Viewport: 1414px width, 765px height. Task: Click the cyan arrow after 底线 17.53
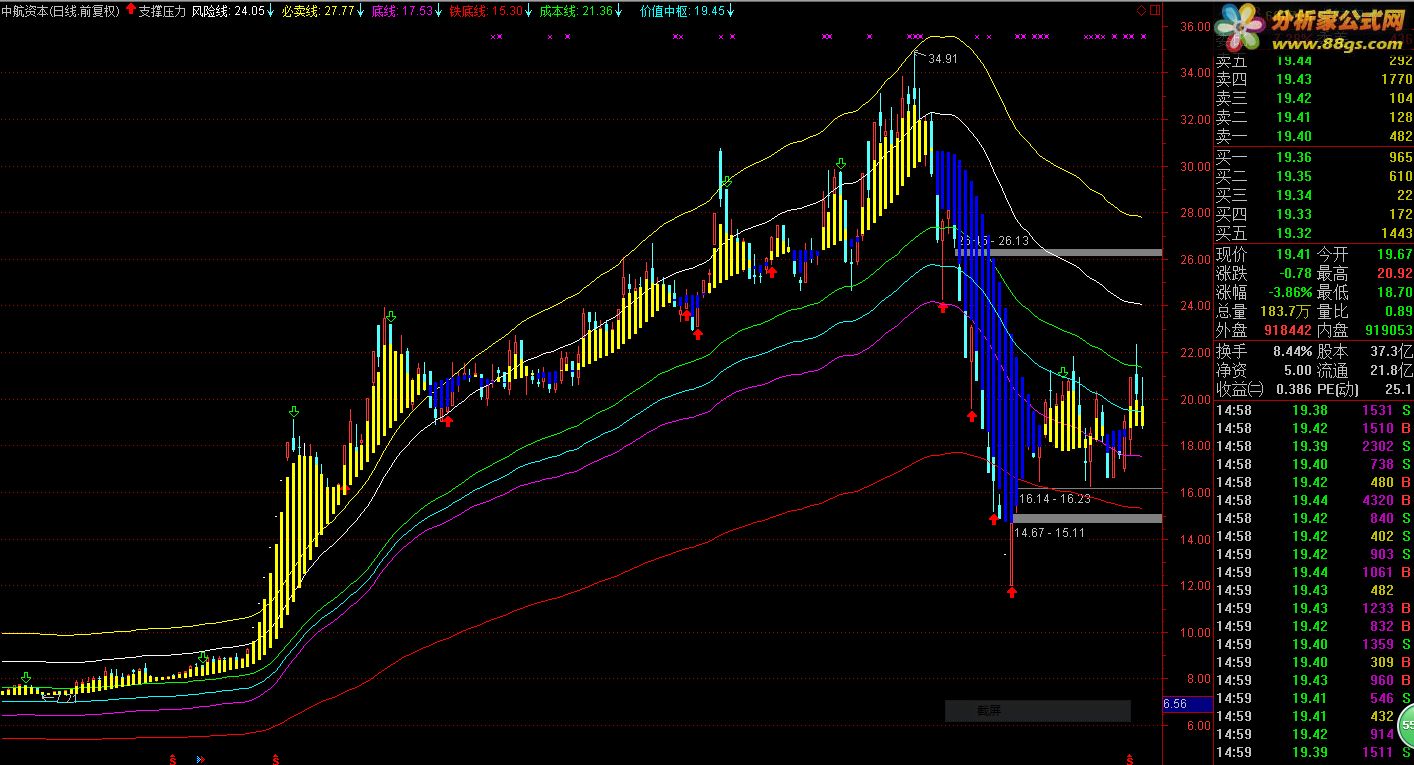click(440, 11)
